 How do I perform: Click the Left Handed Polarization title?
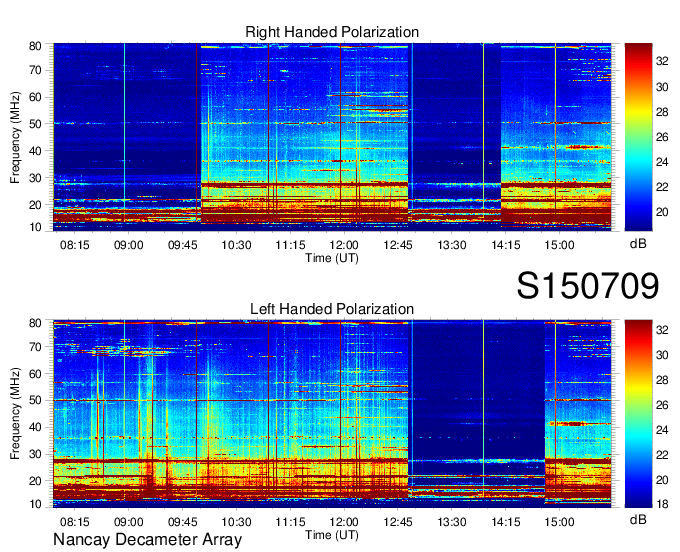(x=332, y=309)
